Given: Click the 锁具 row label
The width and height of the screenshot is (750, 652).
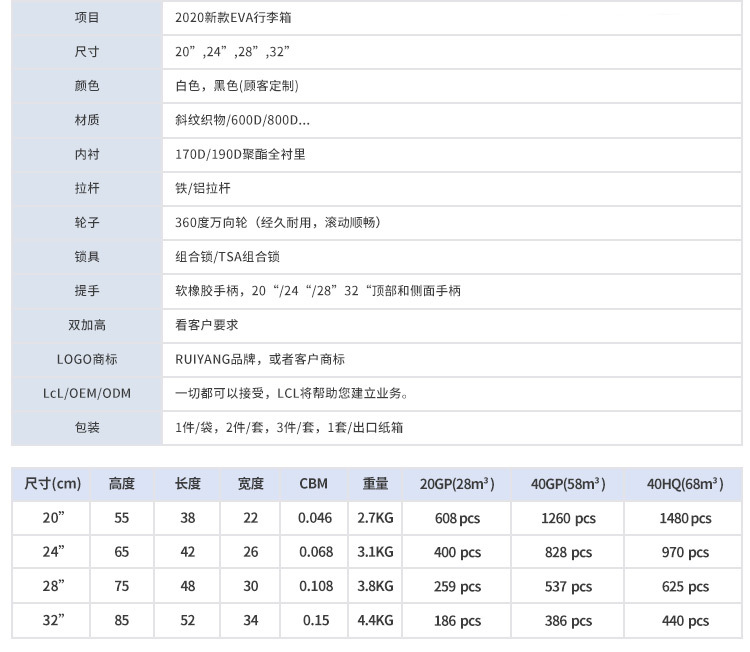Looking at the screenshot, I should point(87,257).
